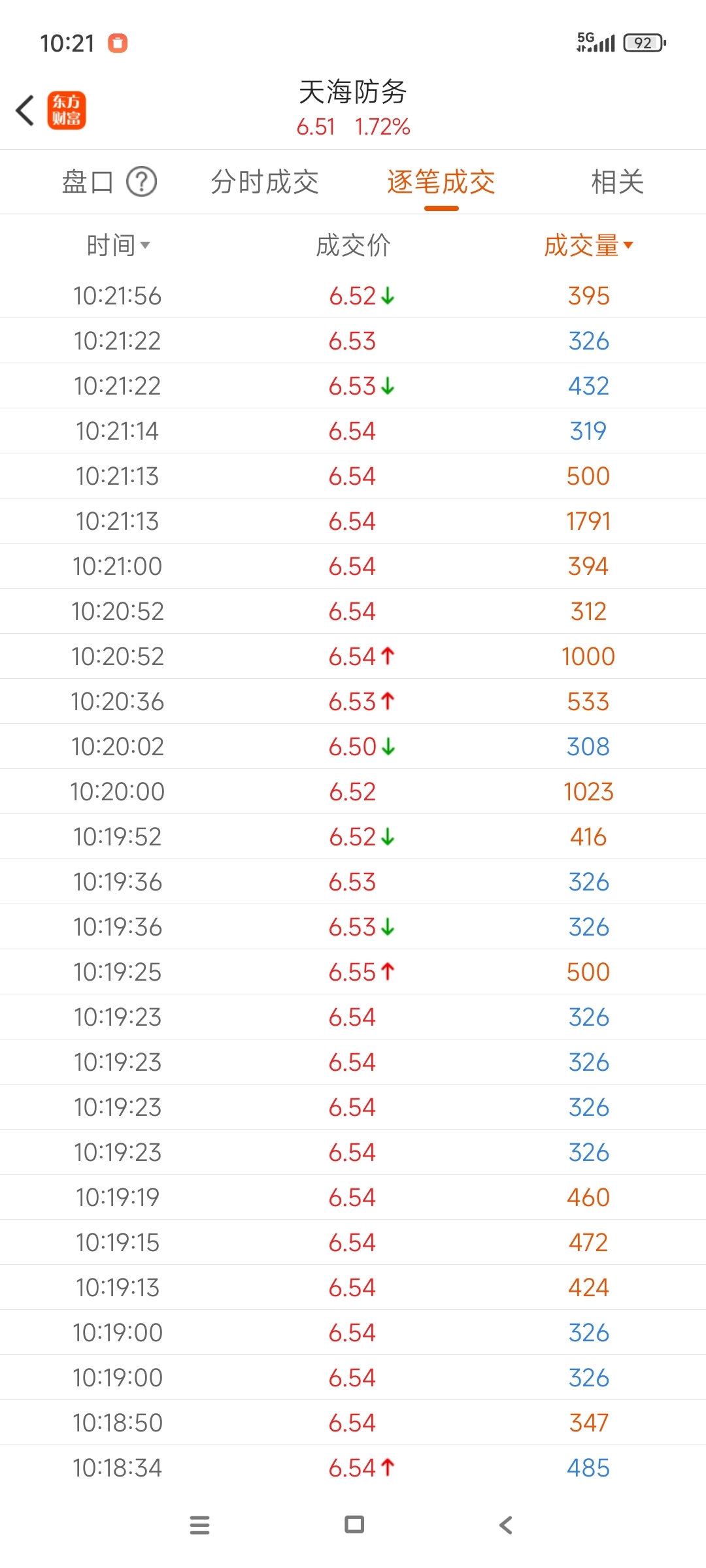Switch to the 分时成交 tab
This screenshot has width=706, height=1568.
coord(265,182)
